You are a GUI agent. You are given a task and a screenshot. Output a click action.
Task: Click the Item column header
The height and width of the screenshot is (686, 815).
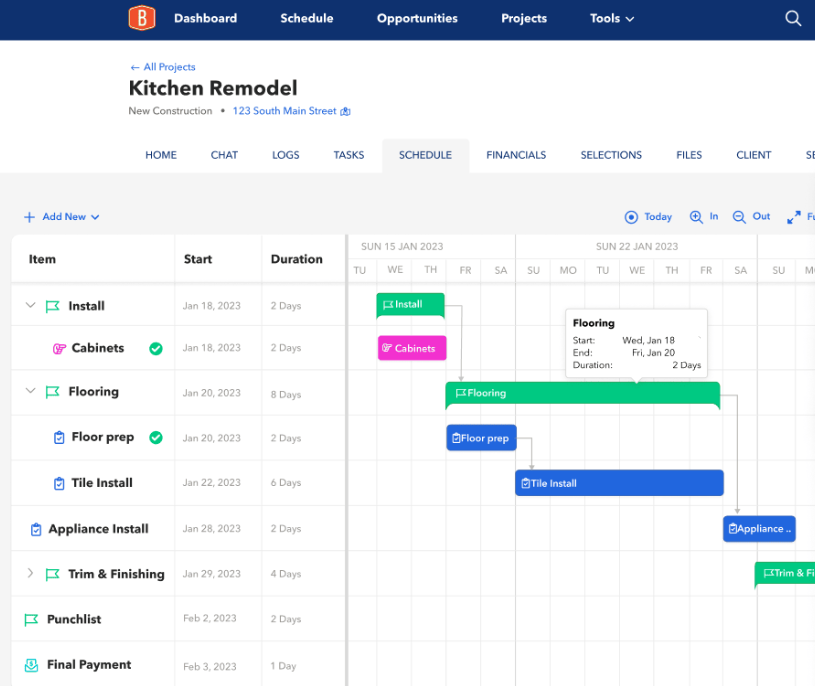pos(42,259)
